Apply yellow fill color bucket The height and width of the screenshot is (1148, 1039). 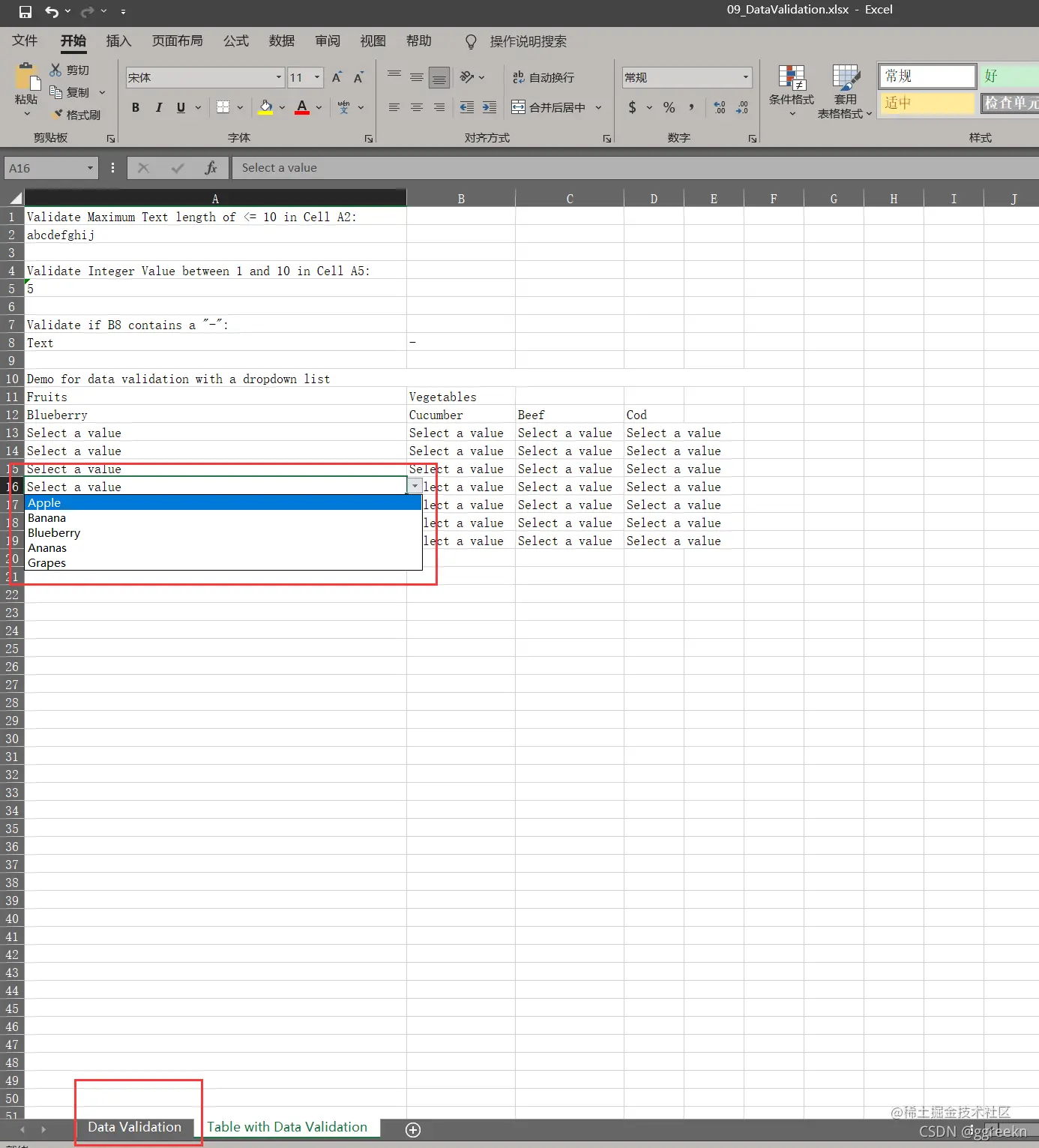(x=265, y=107)
